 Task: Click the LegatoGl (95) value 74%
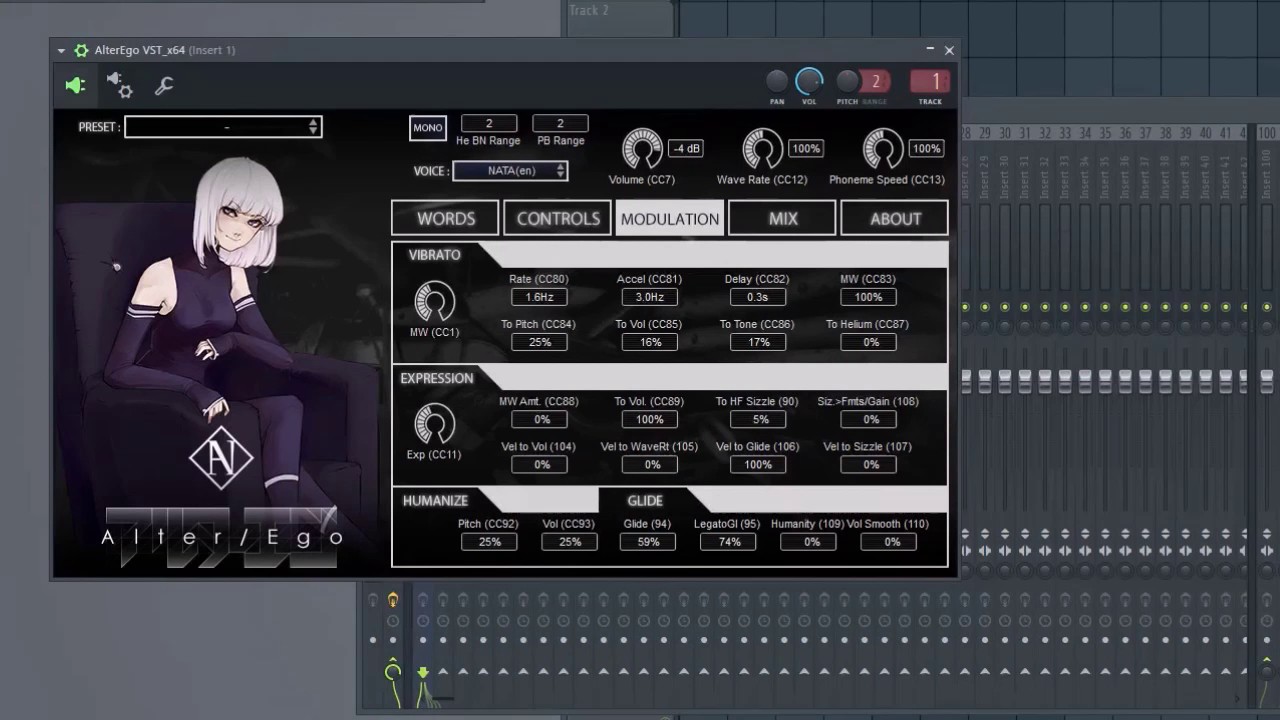[x=728, y=542]
